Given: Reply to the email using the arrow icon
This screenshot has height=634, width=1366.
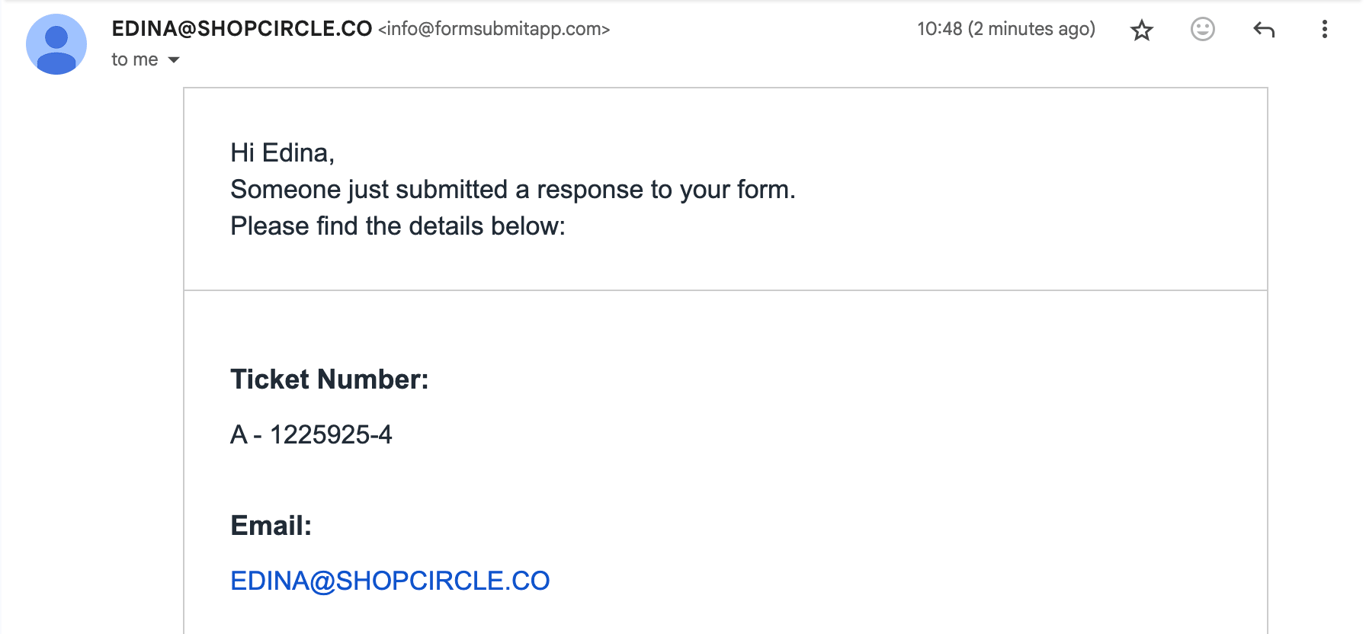Looking at the screenshot, I should [x=1264, y=30].
